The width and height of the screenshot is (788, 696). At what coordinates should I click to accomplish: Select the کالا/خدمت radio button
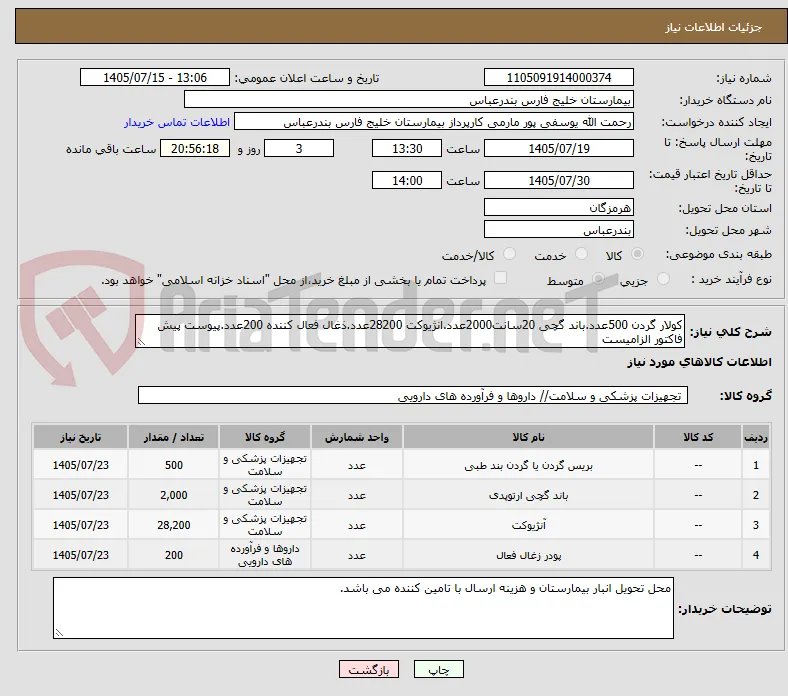tap(510, 254)
